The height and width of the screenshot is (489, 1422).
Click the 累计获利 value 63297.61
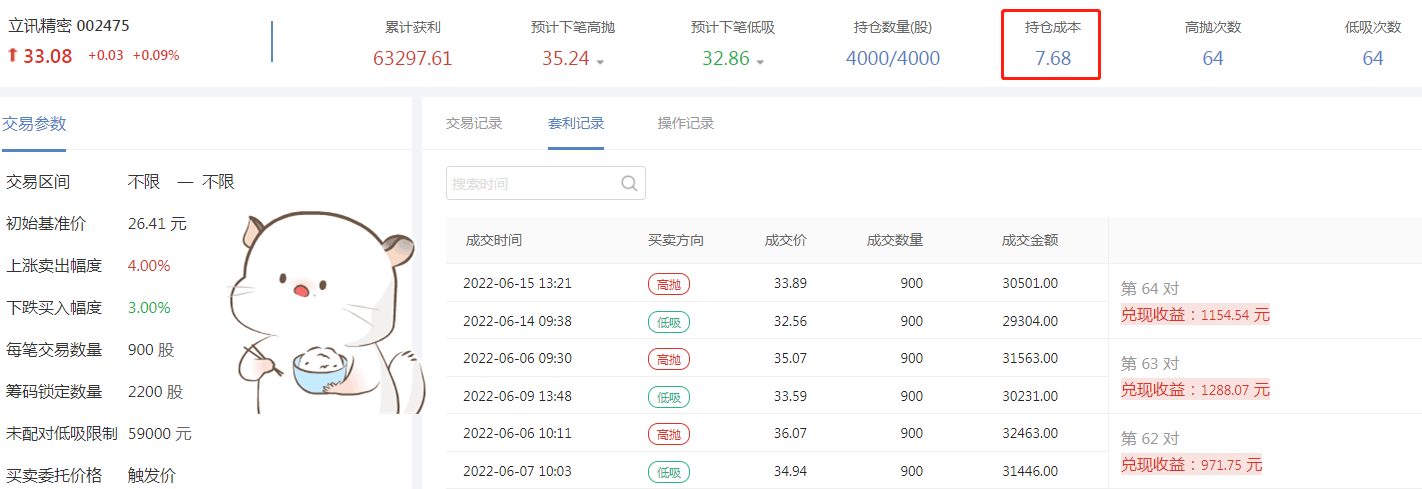click(x=413, y=58)
